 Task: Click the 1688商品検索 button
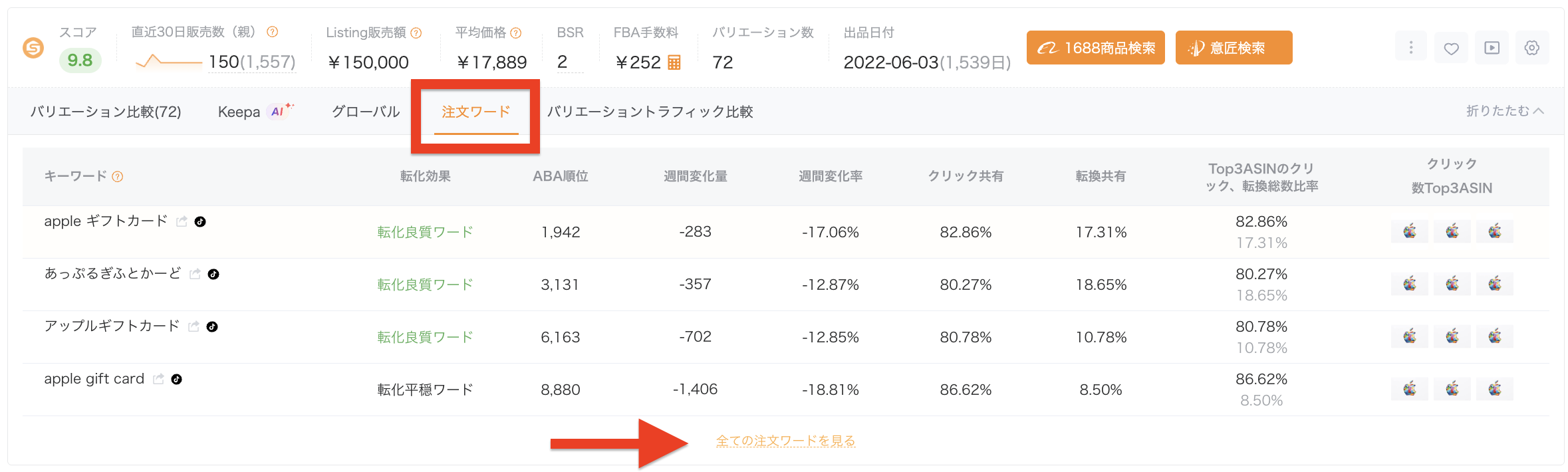(x=1096, y=48)
